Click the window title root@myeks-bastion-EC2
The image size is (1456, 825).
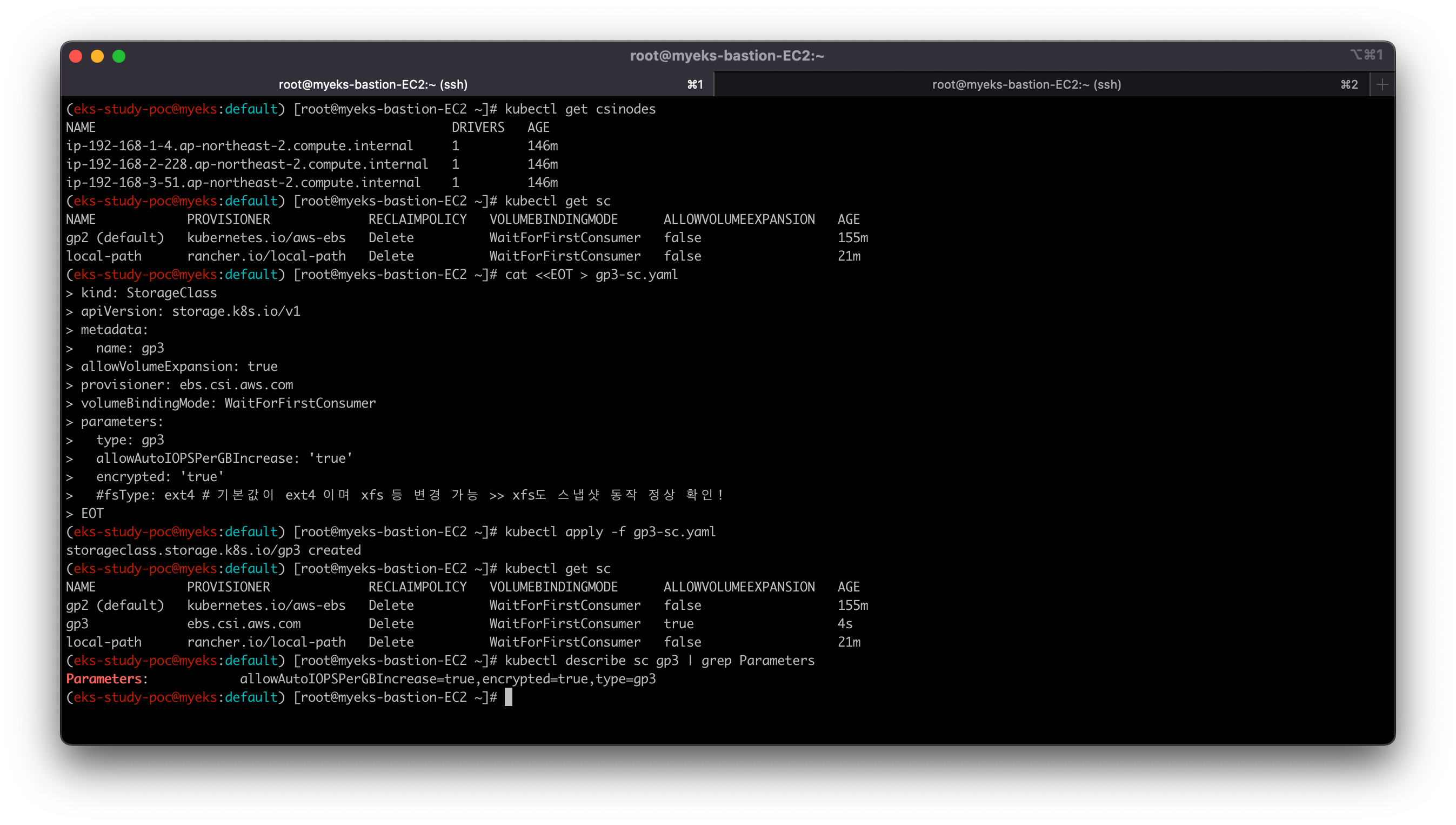click(x=727, y=56)
